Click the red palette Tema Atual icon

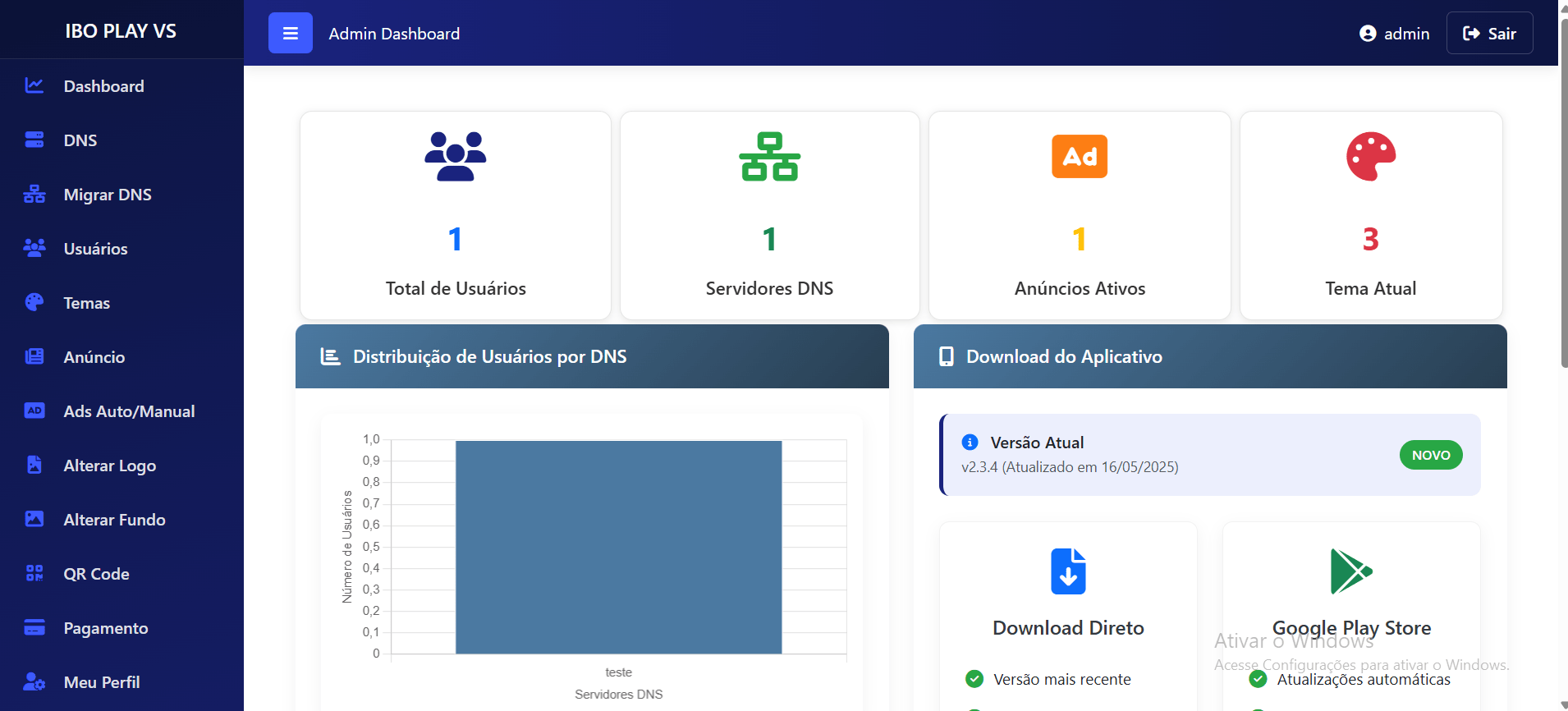[1370, 156]
